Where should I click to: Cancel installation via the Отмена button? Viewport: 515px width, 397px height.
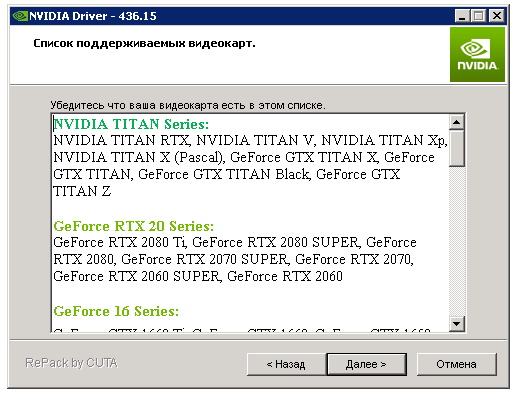pyautogui.click(x=456, y=364)
